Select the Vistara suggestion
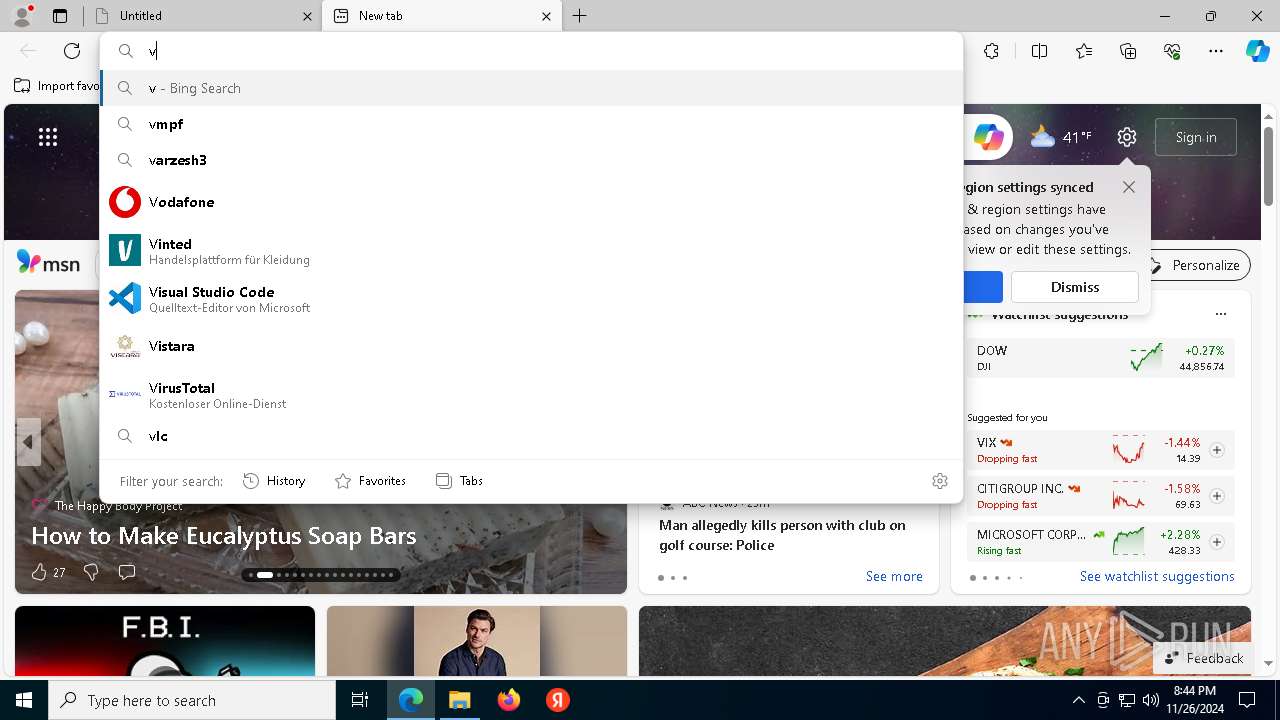The image size is (1280, 720). [x=531, y=346]
